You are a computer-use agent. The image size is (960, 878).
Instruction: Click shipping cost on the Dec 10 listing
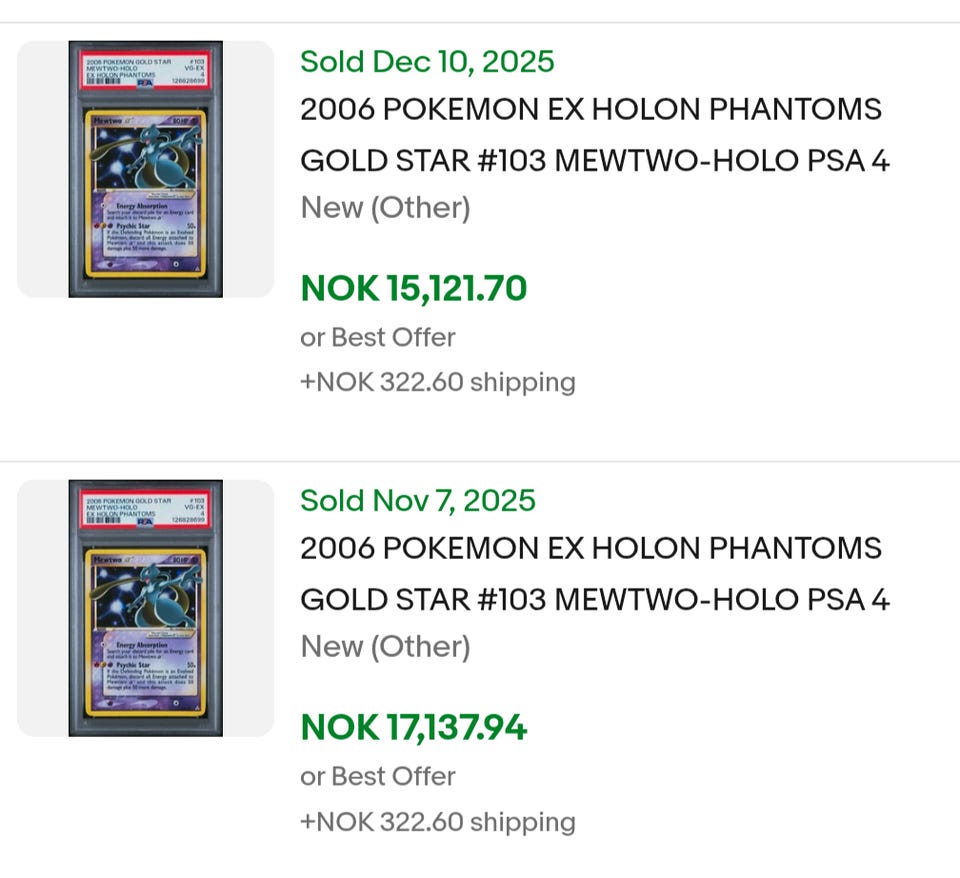(437, 382)
